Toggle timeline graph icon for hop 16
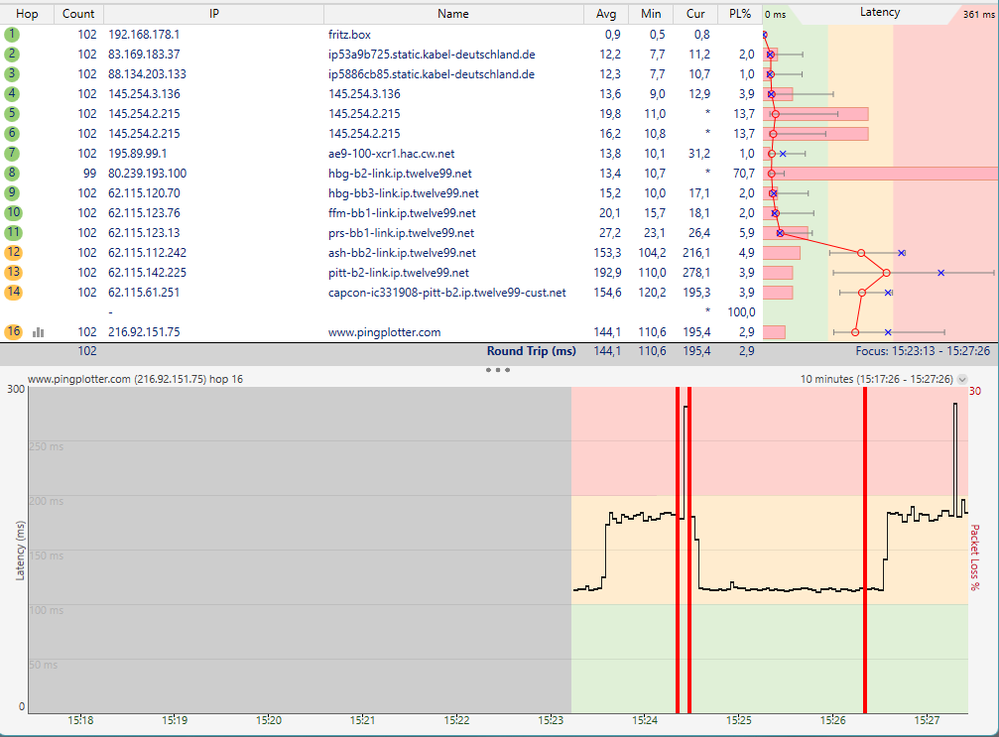Image resolution: width=999 pixels, height=737 pixels. tap(38, 332)
